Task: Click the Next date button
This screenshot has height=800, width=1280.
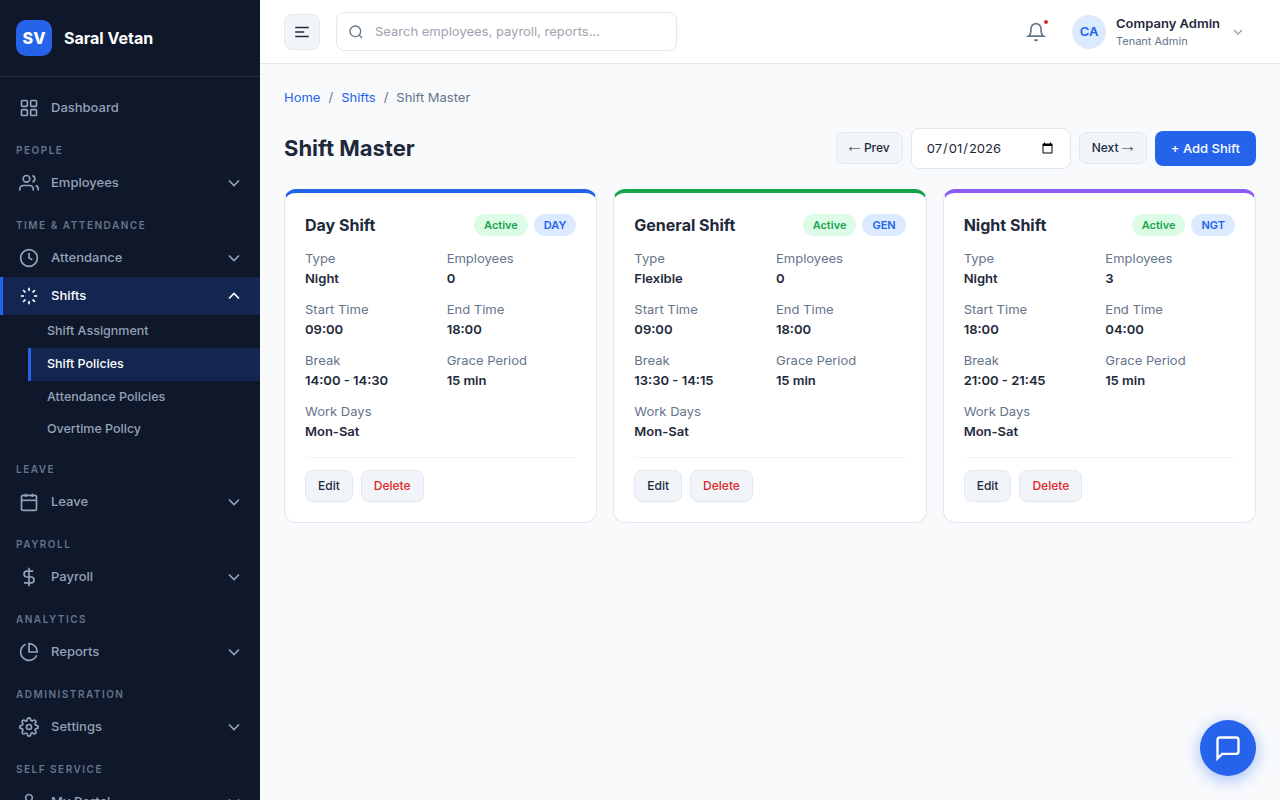Action: (x=1113, y=148)
